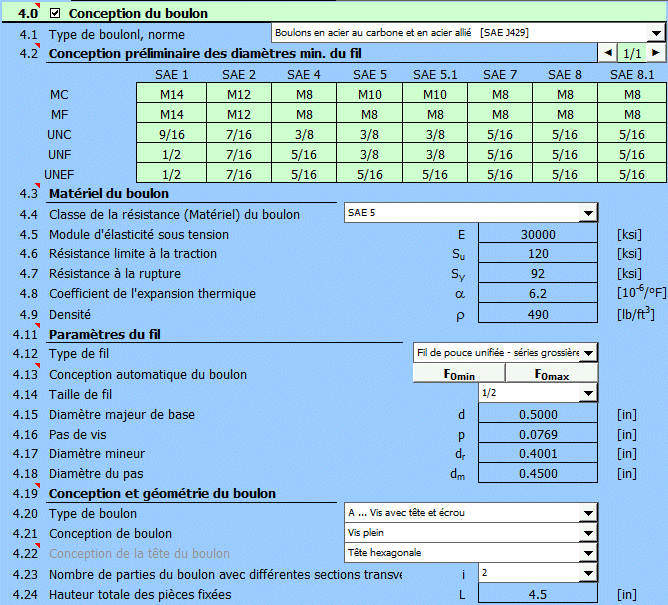Screen dimensions: 668x605
Task: Click the 4.0 section number comment marker
Action: [x=37, y=5]
